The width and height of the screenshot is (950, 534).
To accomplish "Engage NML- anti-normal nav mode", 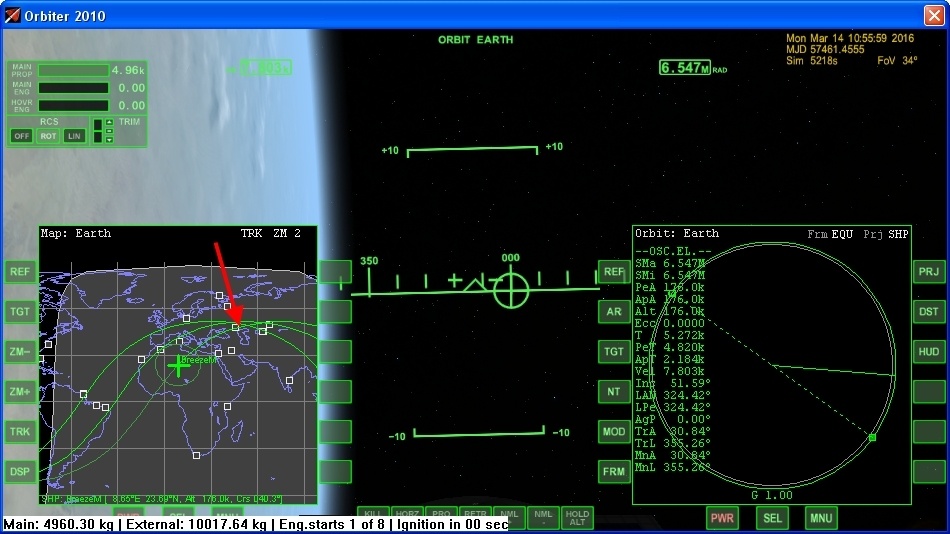I will 543,517.
